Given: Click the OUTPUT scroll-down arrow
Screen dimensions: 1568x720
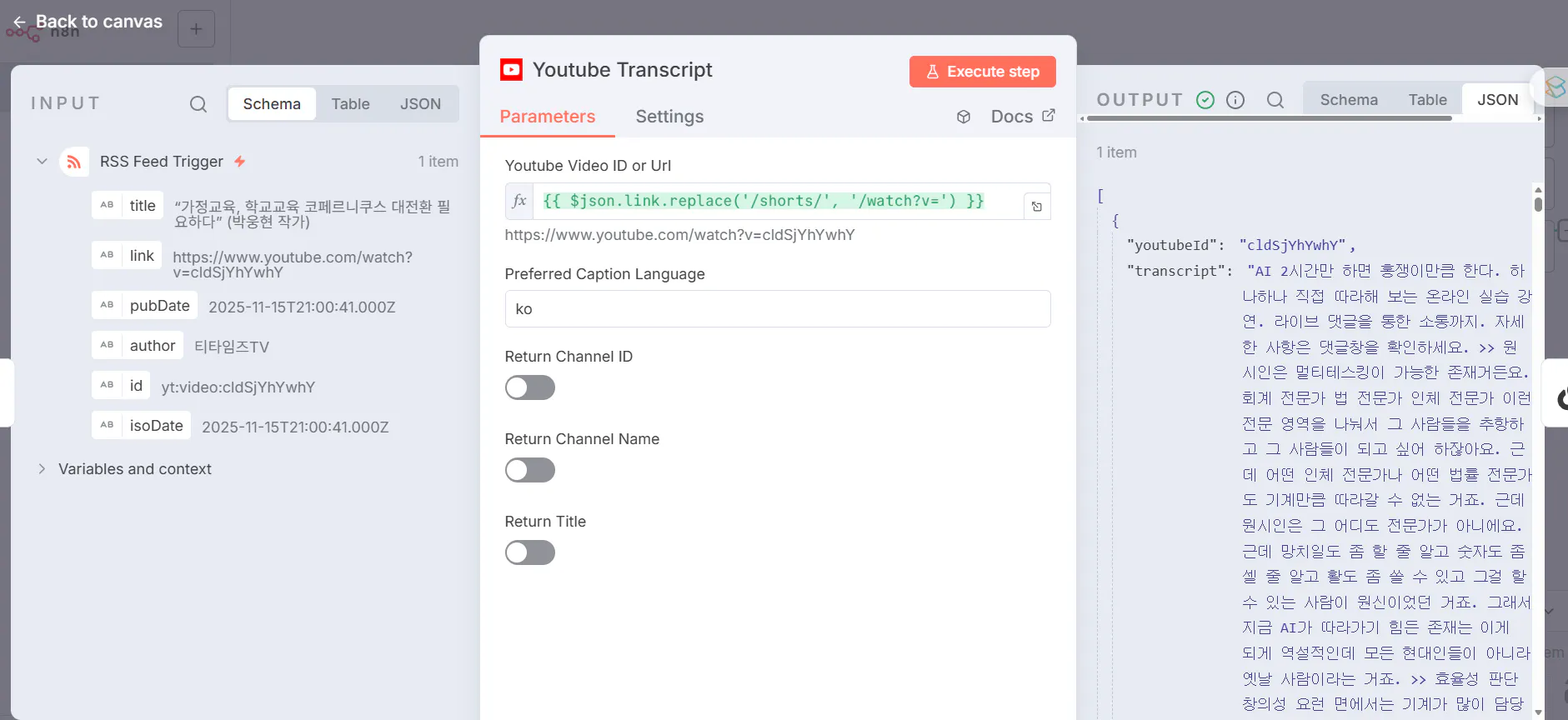Looking at the screenshot, I should pyautogui.click(x=1538, y=712).
